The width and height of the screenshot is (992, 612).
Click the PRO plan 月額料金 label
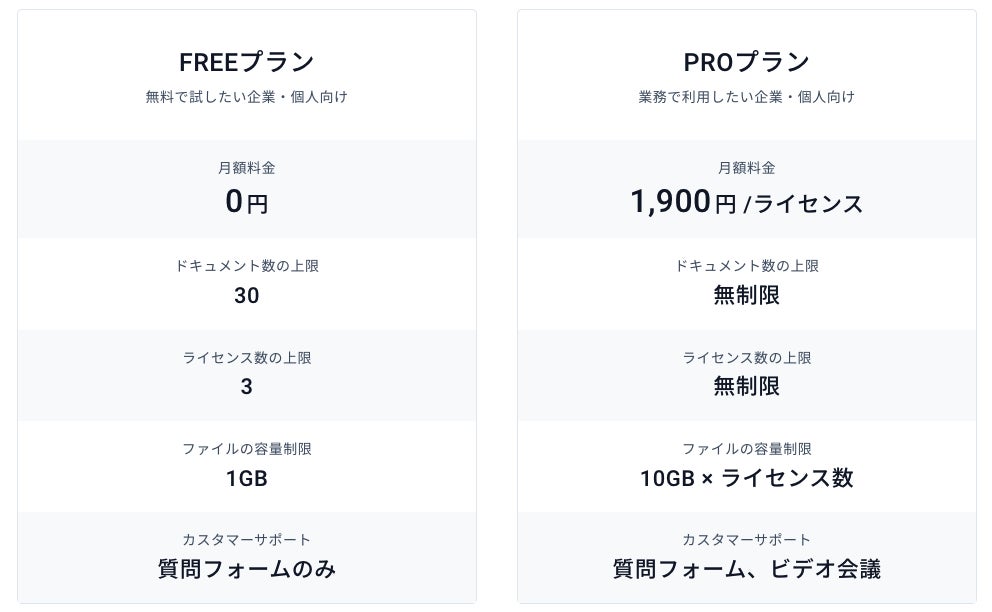pyautogui.click(x=746, y=168)
